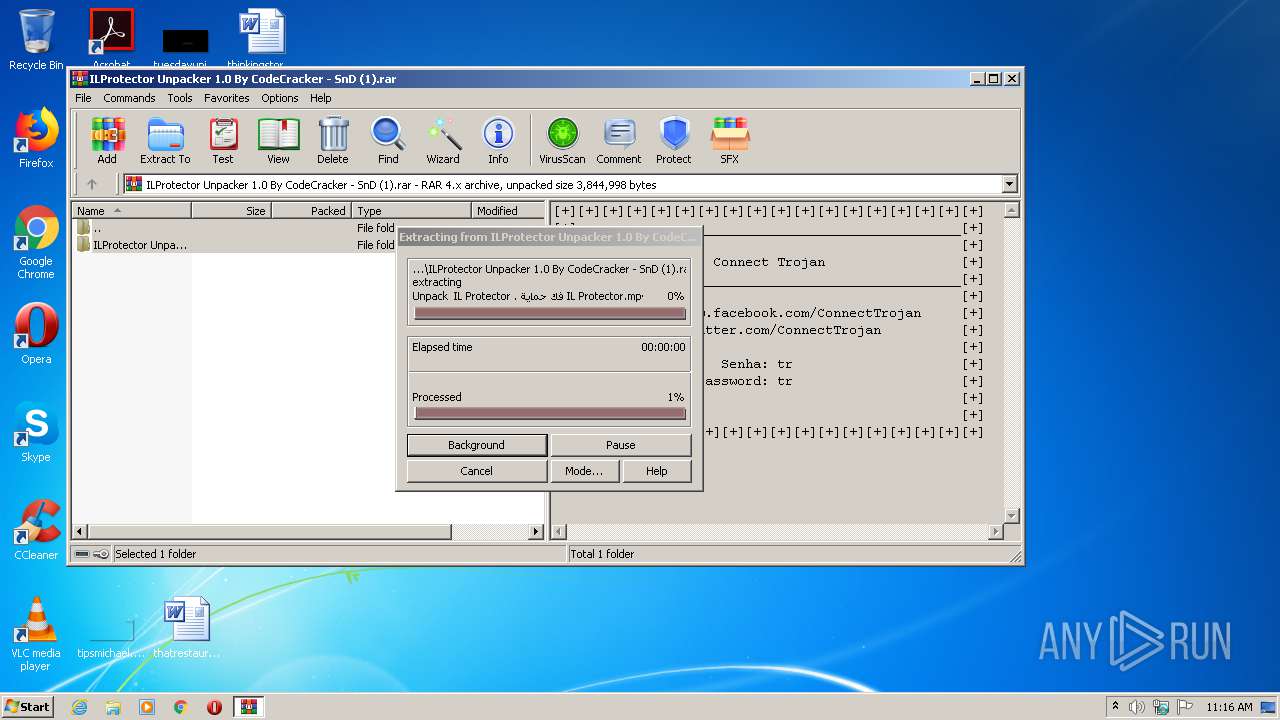Image resolution: width=1280 pixels, height=720 pixels.
Task: Open Opera desktop shortcut
Action: (36, 334)
